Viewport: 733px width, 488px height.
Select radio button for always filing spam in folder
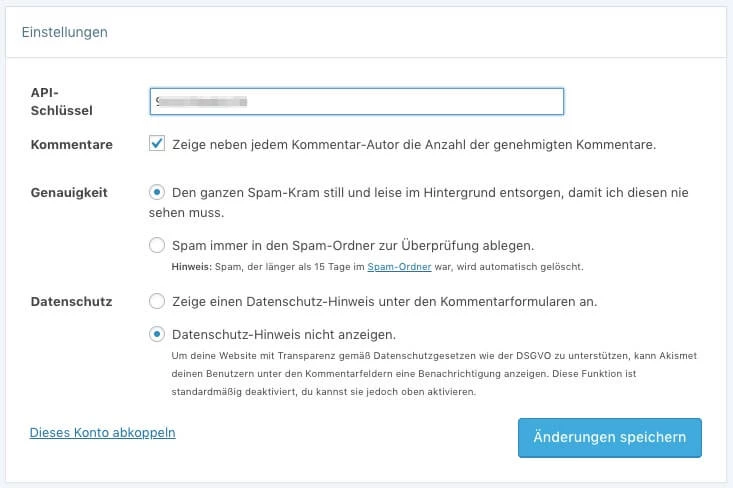click(157, 245)
